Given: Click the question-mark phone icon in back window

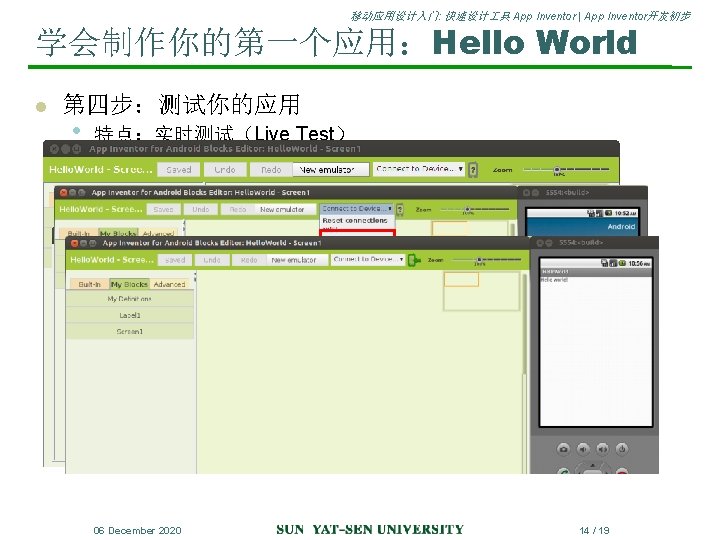Looking at the screenshot, I should coord(472,170).
